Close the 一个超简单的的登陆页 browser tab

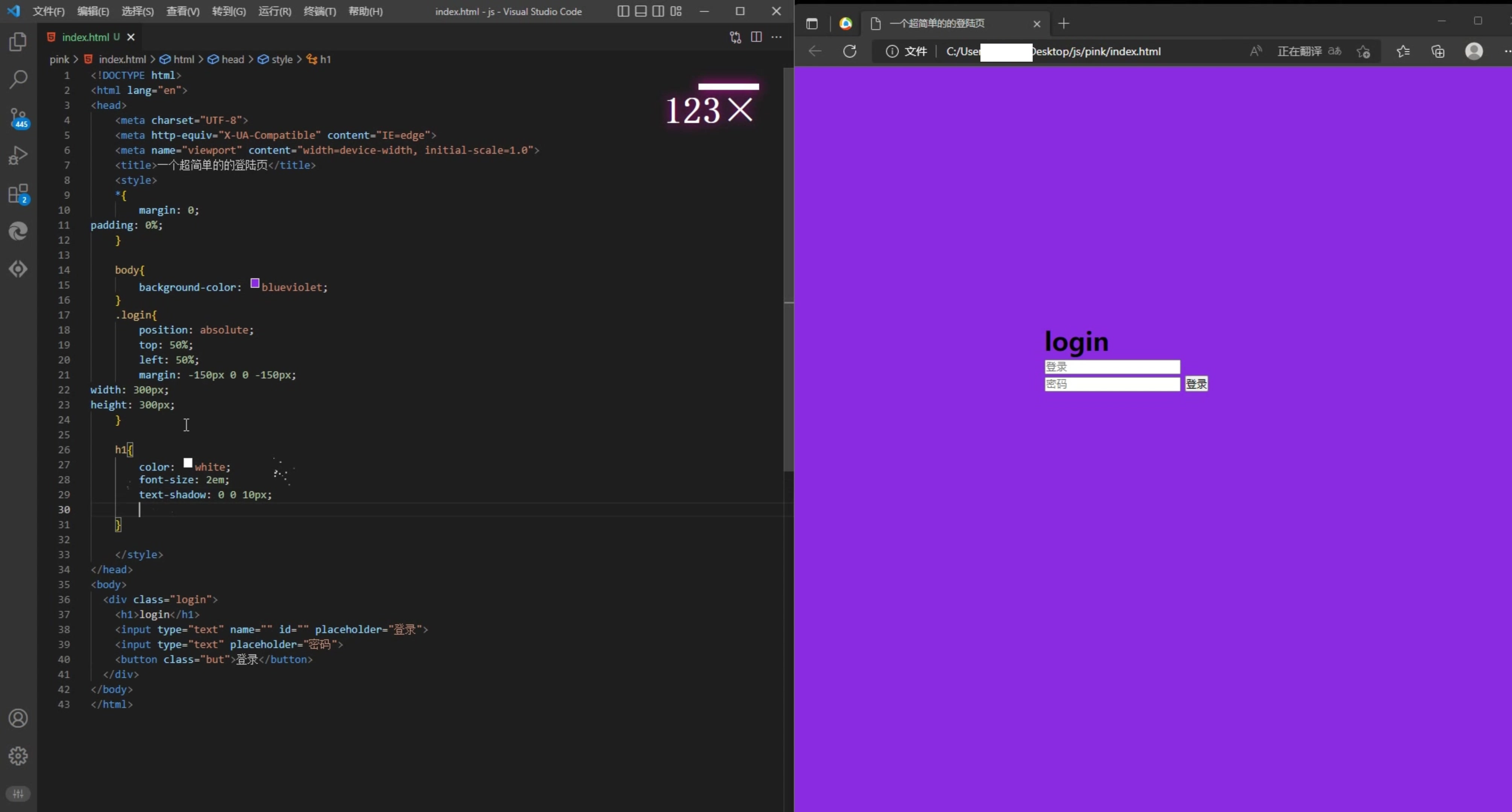[x=1037, y=24]
